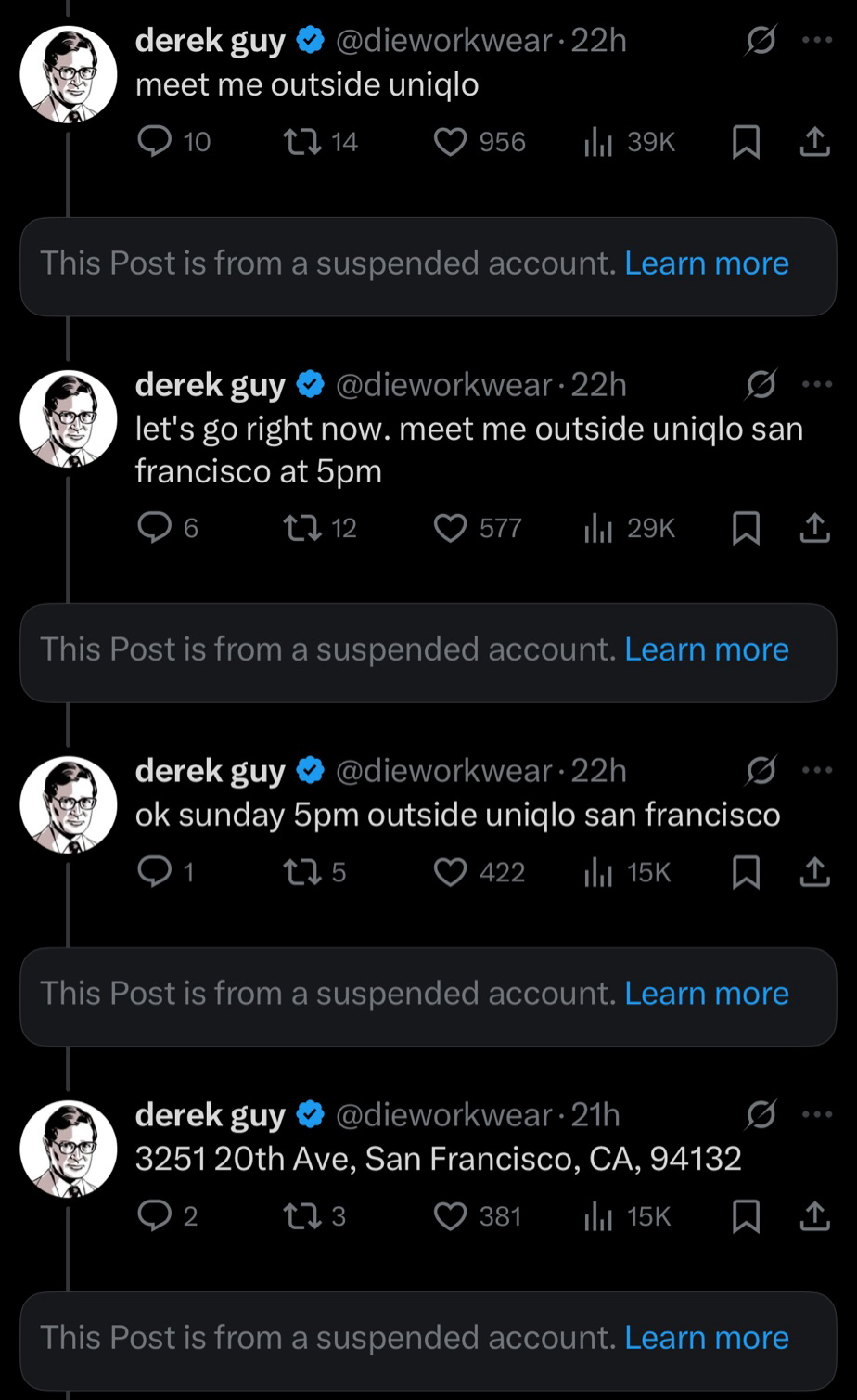Repost the post with 14 reposts
Image resolution: width=857 pixels, height=1400 pixels.
[300, 142]
